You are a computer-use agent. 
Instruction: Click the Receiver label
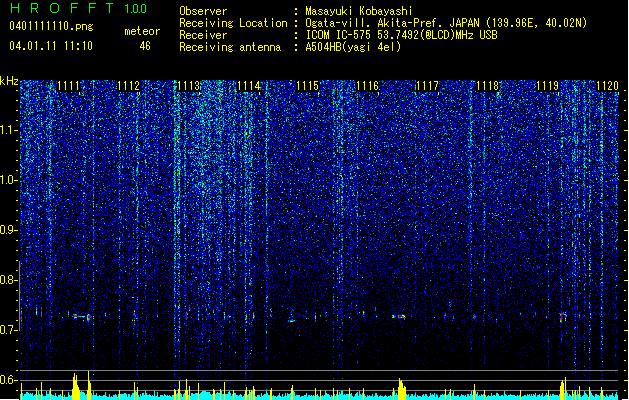(203, 35)
